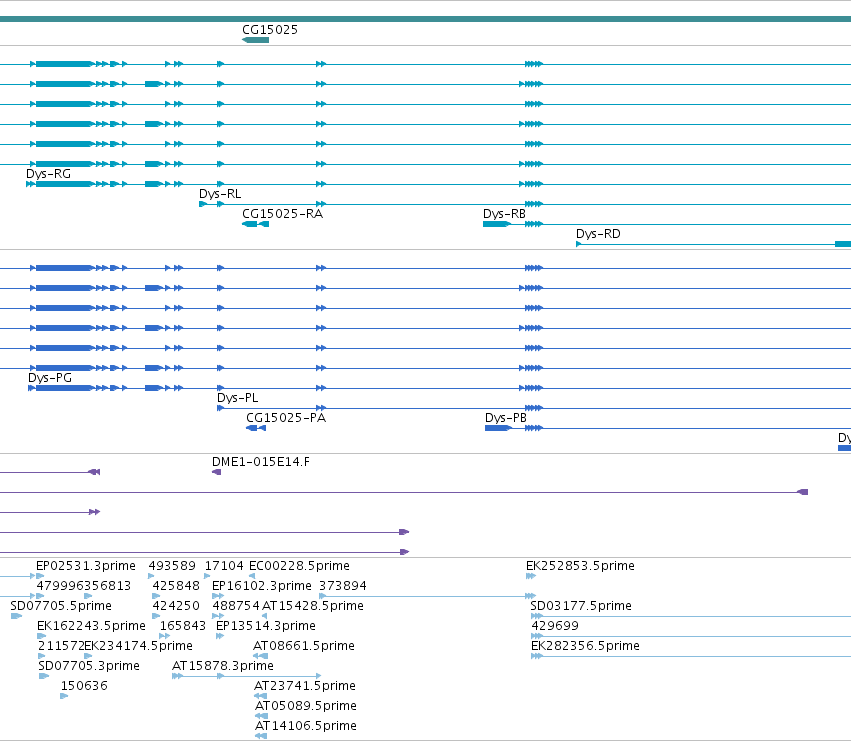
Task: Select the AT14106.5prime label
Action: point(306,726)
